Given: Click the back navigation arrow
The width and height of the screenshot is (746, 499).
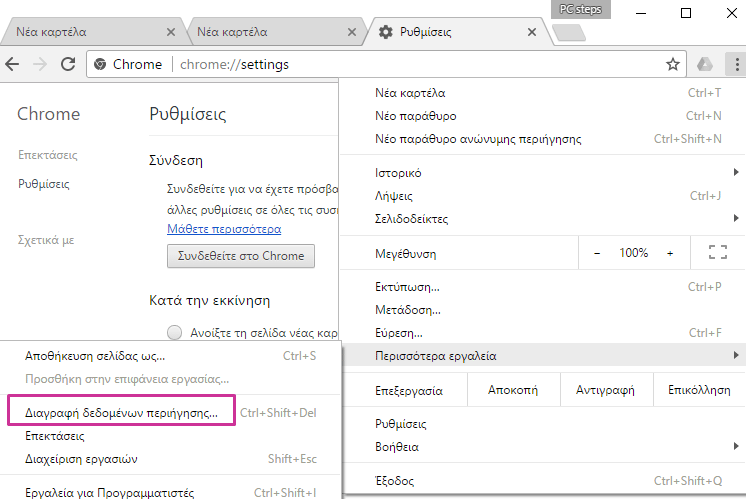Looking at the screenshot, I should [12, 64].
